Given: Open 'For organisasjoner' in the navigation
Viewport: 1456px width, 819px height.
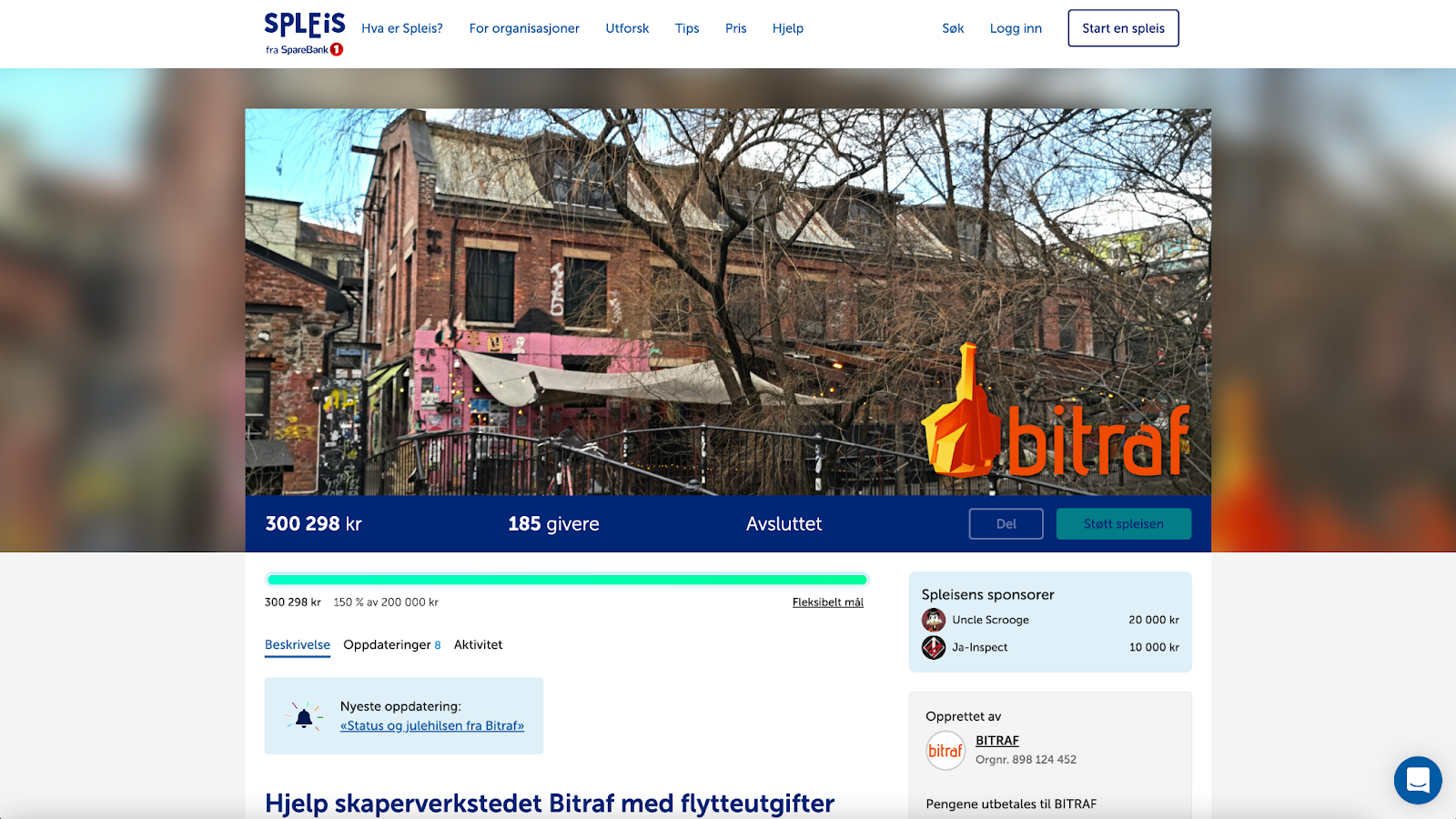Looking at the screenshot, I should click(x=524, y=28).
